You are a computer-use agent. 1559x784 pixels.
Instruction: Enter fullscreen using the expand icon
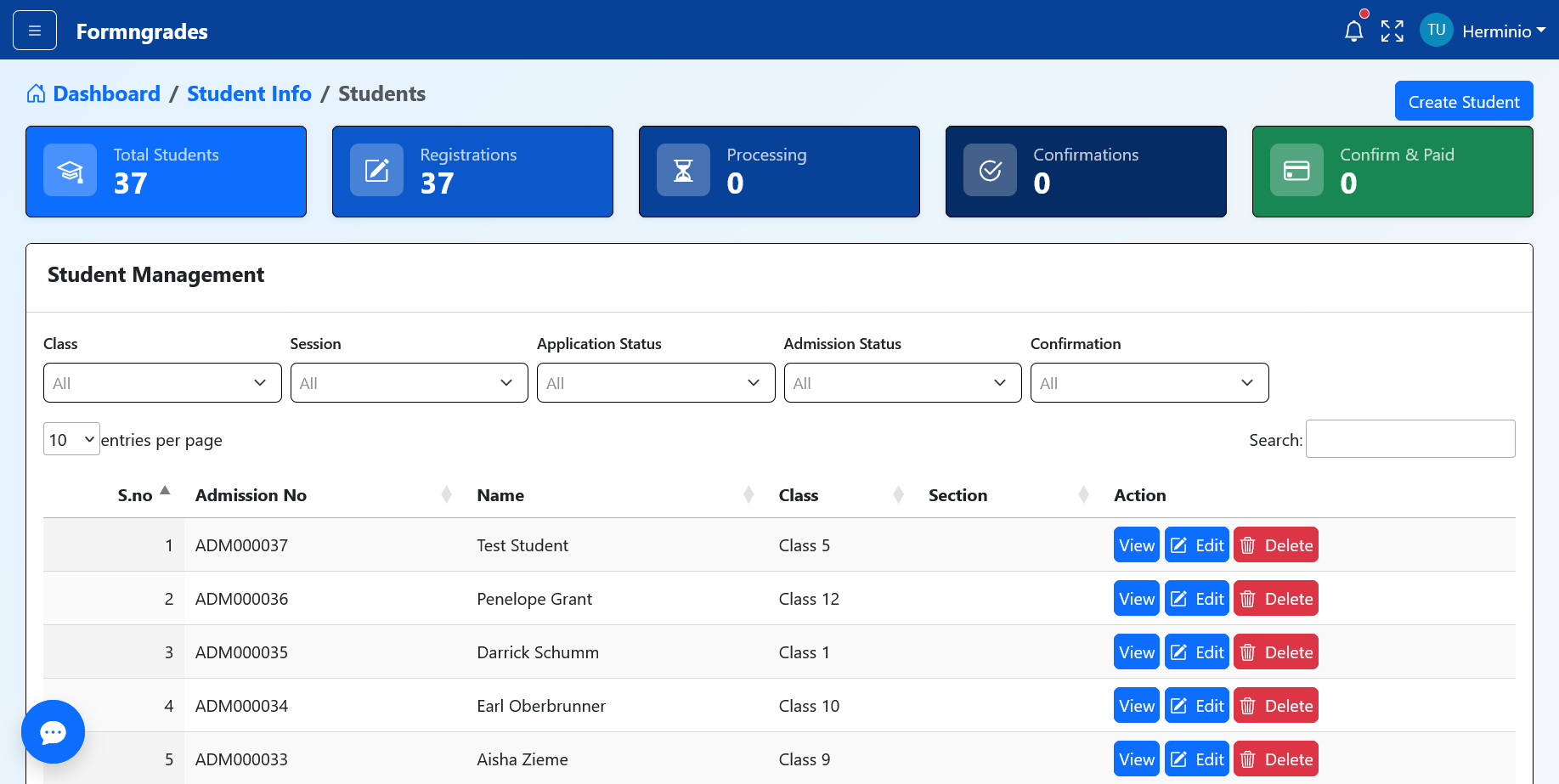point(1392,30)
